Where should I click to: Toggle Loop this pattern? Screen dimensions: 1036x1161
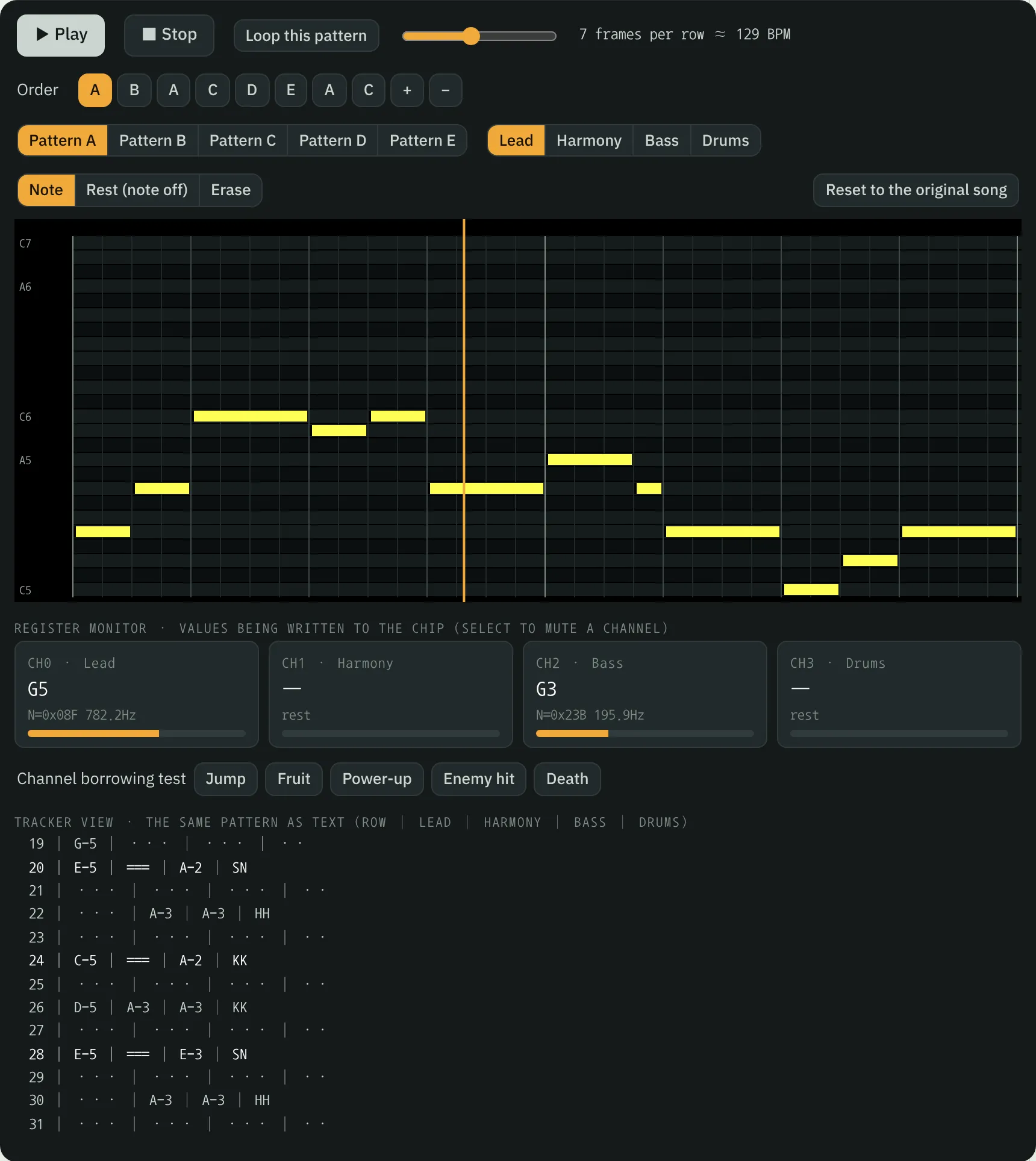click(x=306, y=36)
